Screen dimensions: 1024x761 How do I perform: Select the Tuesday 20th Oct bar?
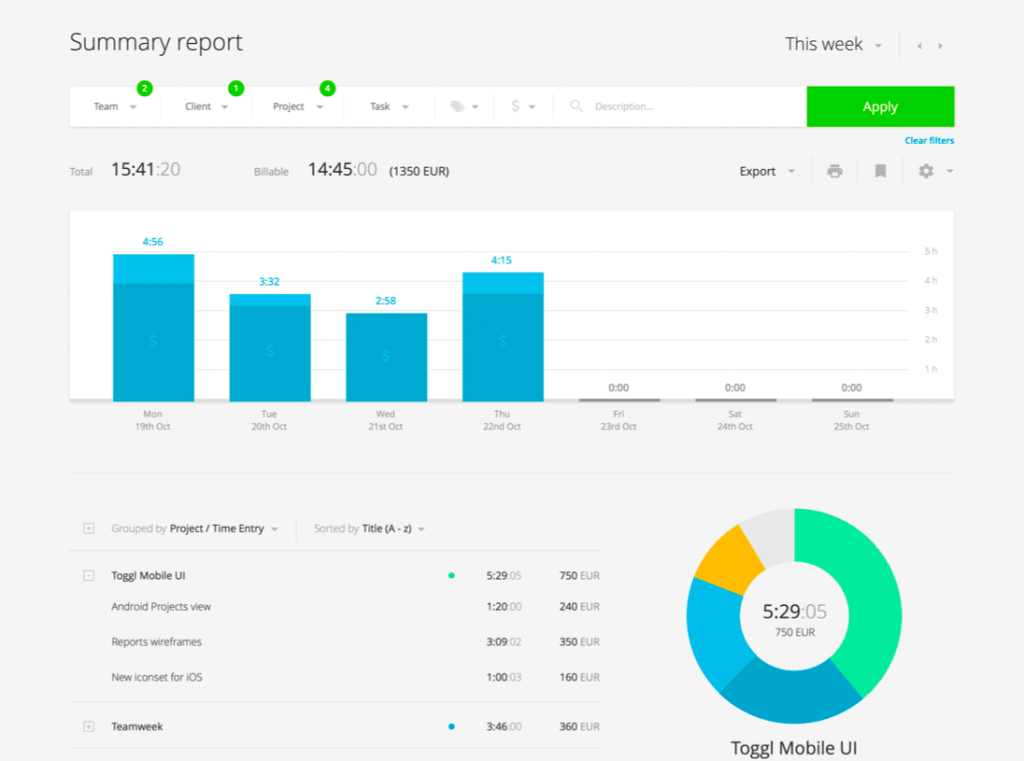click(x=270, y=348)
